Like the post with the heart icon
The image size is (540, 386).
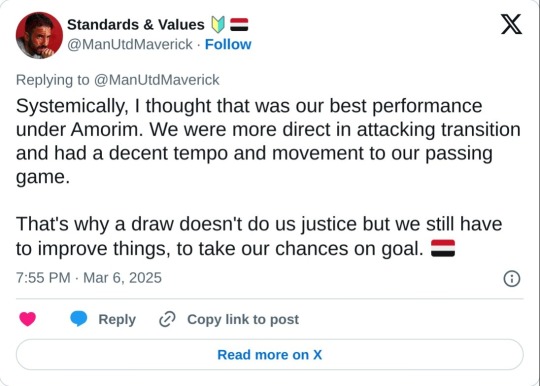28,319
